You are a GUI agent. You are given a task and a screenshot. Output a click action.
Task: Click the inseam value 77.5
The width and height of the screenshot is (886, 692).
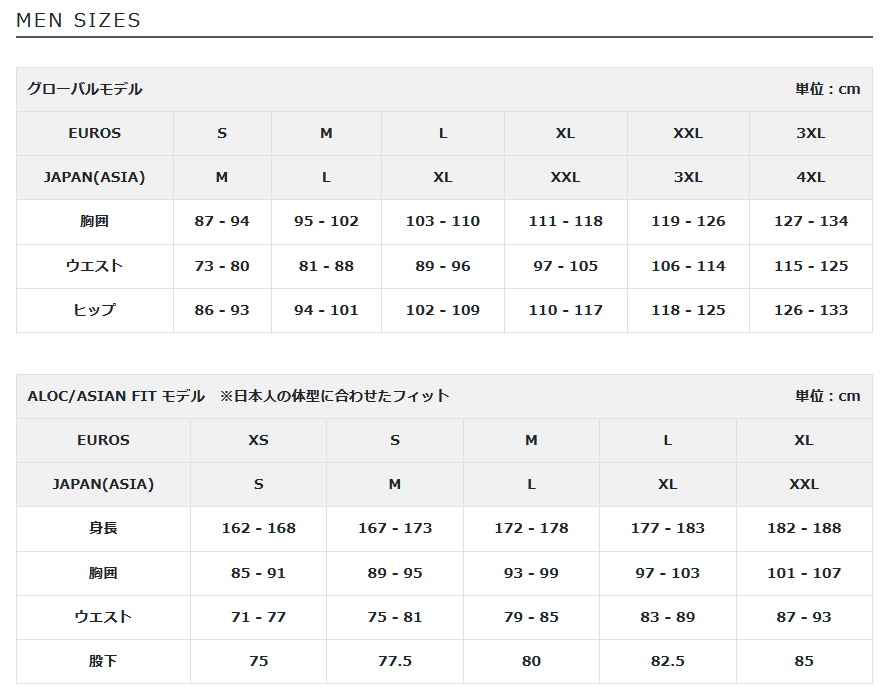[395, 661]
